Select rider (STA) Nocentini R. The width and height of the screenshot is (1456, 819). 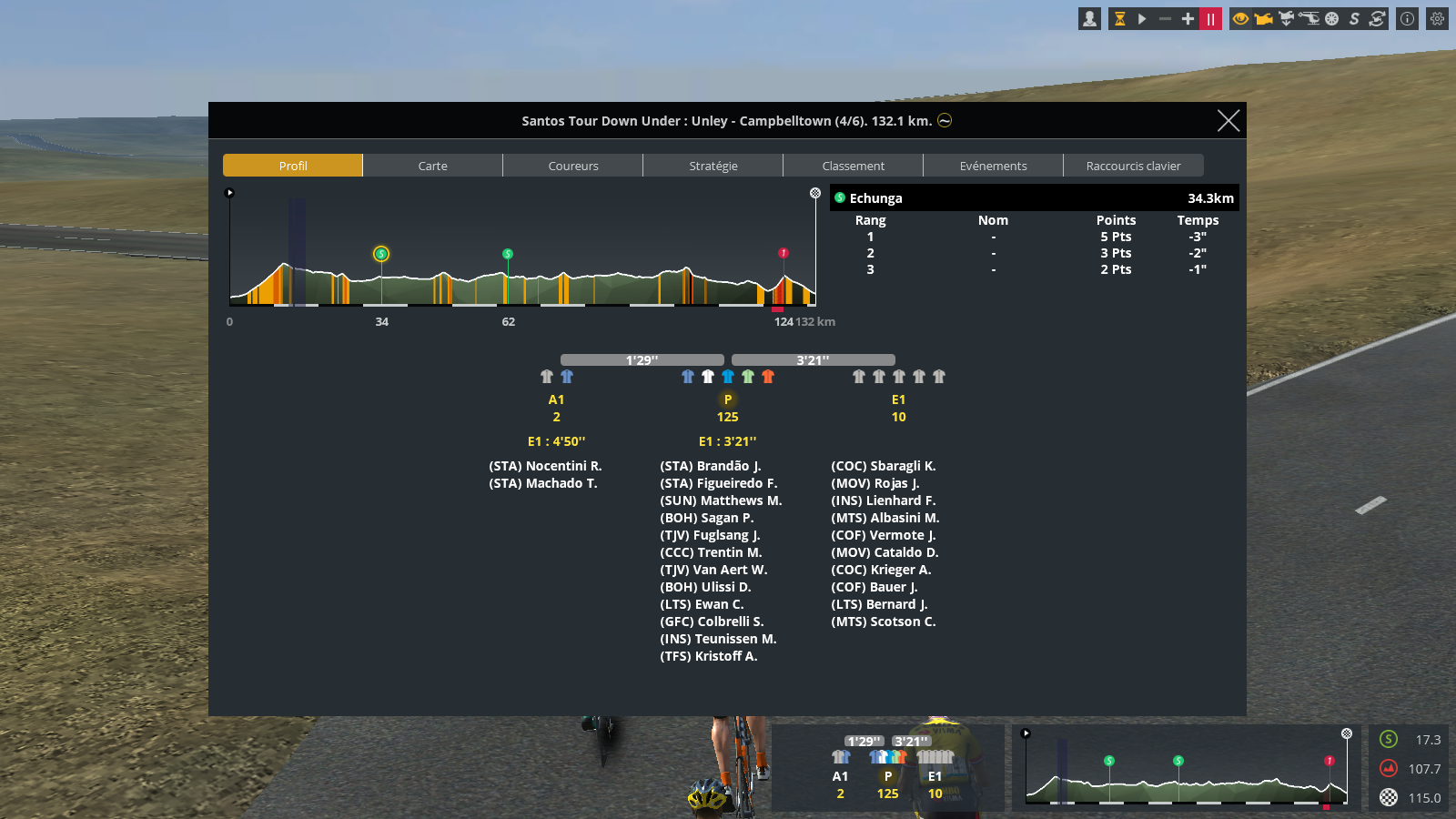coord(545,466)
